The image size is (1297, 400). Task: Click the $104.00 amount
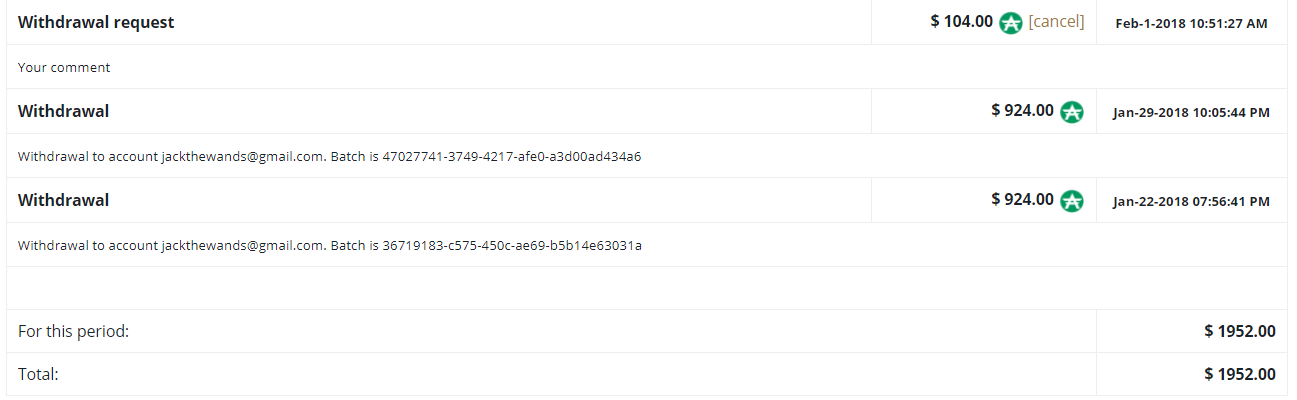point(961,21)
